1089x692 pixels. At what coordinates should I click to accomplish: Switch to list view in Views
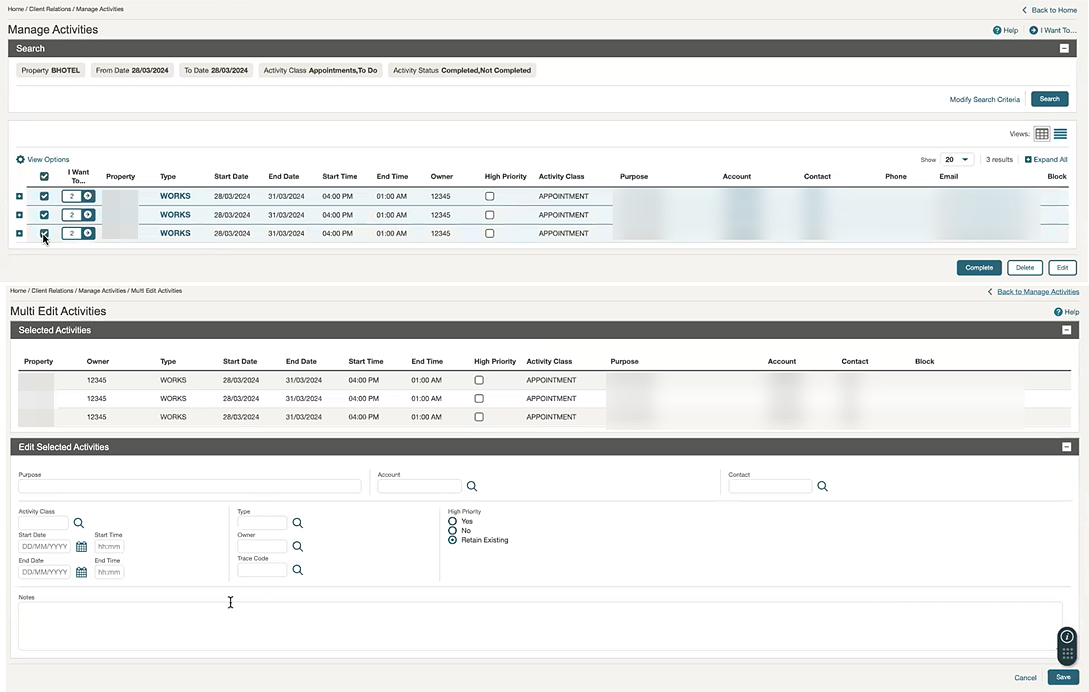[x=1059, y=133]
